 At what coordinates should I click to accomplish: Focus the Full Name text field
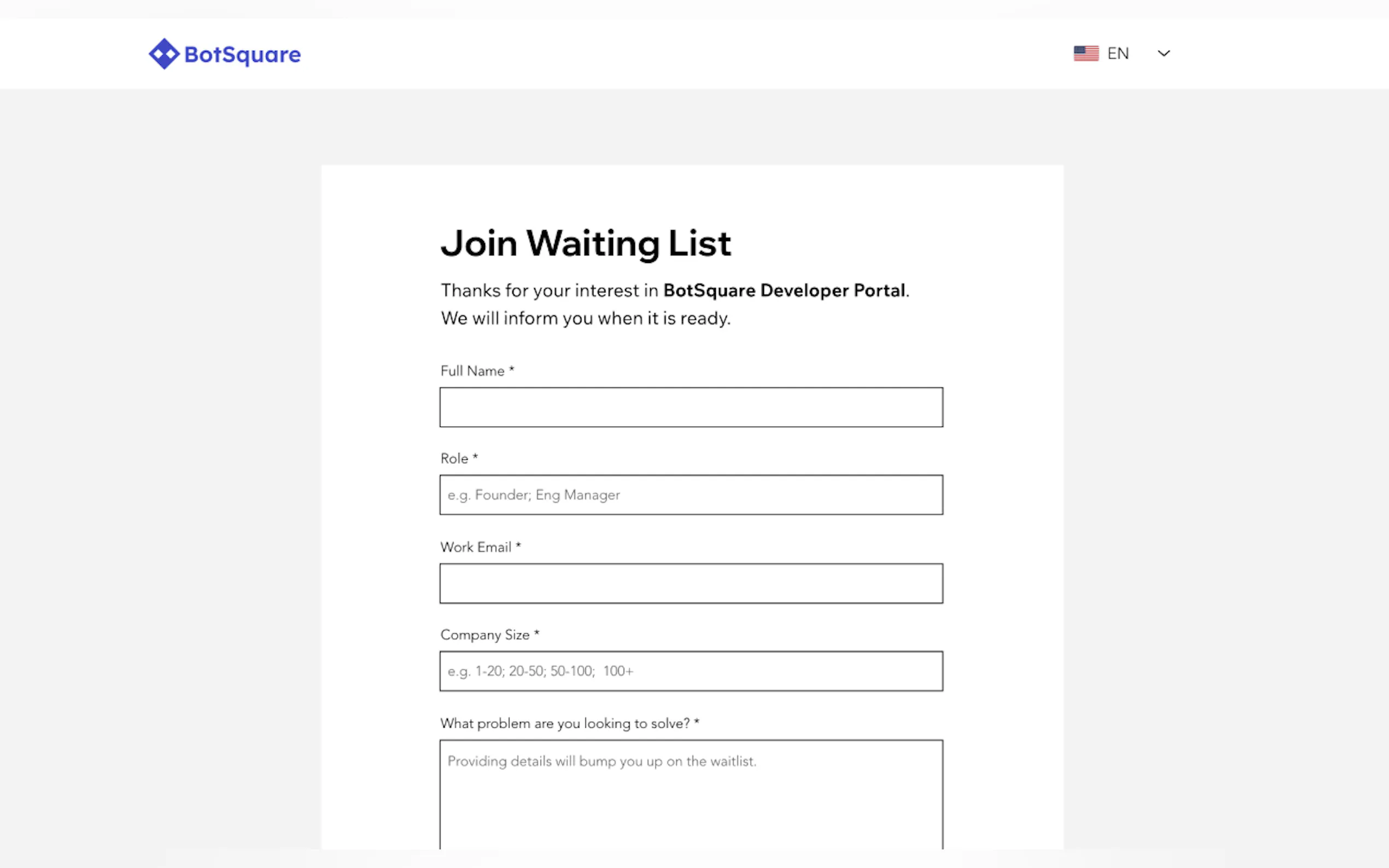click(x=691, y=407)
